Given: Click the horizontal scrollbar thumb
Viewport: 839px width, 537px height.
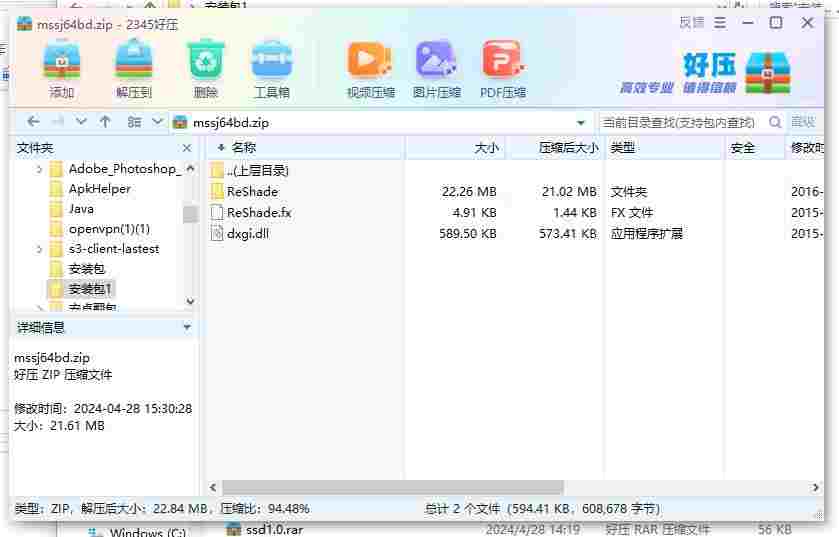Looking at the screenshot, I should tap(393, 487).
